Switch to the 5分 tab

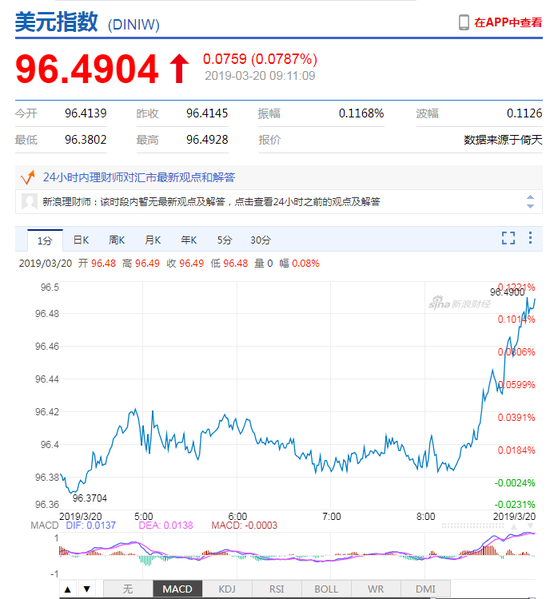click(x=225, y=240)
